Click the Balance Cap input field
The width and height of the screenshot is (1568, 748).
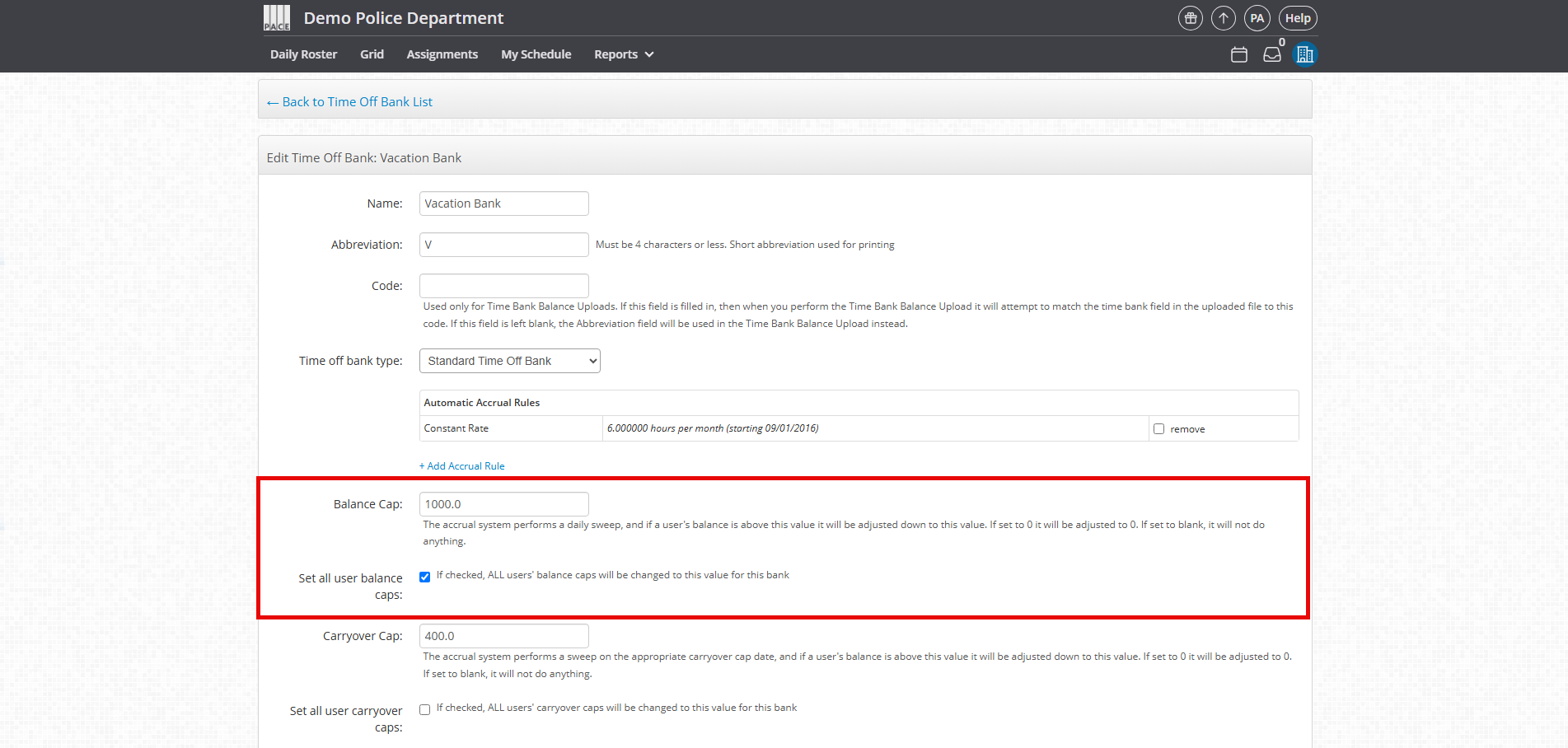[x=503, y=504]
